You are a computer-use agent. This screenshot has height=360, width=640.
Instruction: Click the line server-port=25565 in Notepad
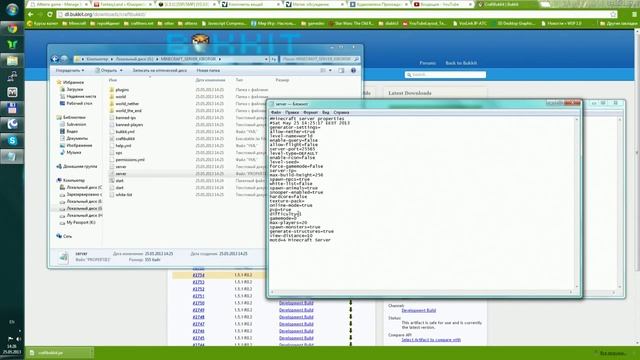coord(292,149)
